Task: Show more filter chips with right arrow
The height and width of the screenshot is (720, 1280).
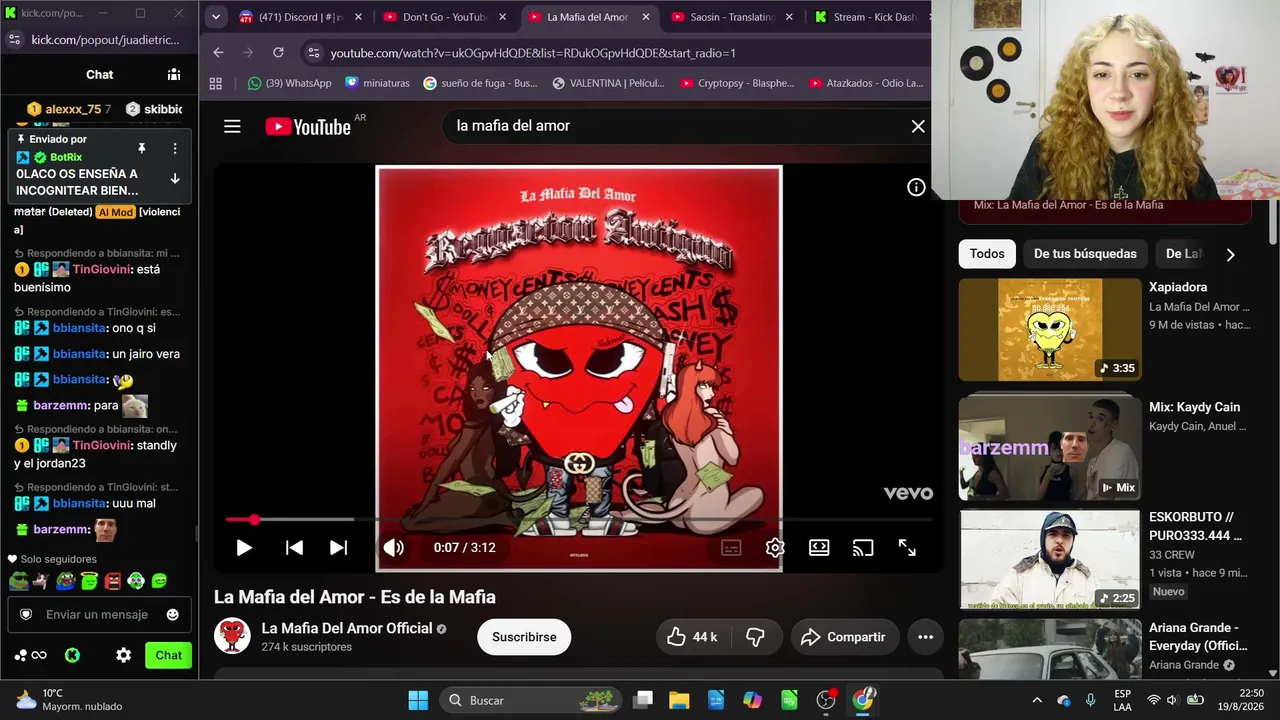Action: [1230, 254]
